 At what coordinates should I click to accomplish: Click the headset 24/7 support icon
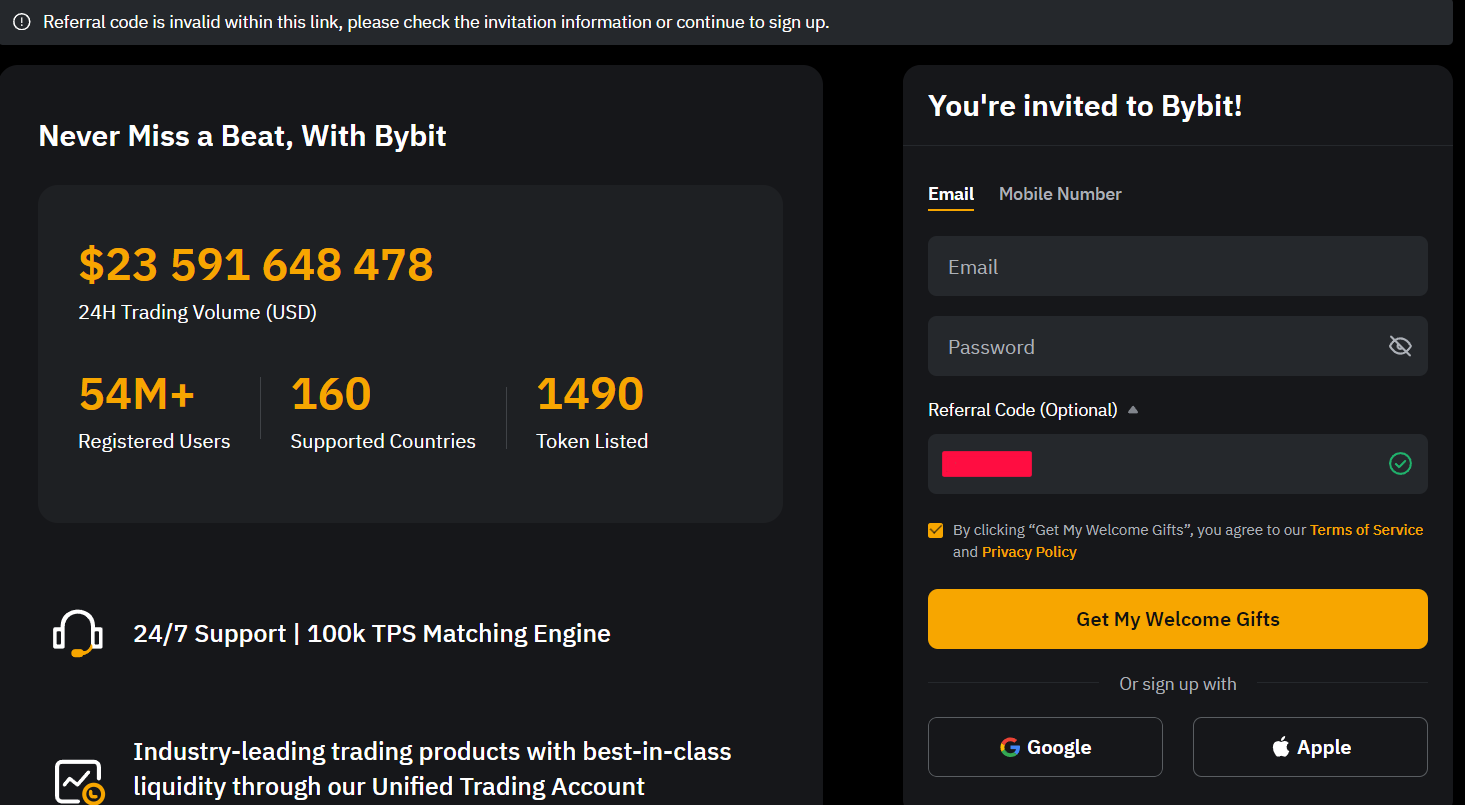click(x=77, y=634)
